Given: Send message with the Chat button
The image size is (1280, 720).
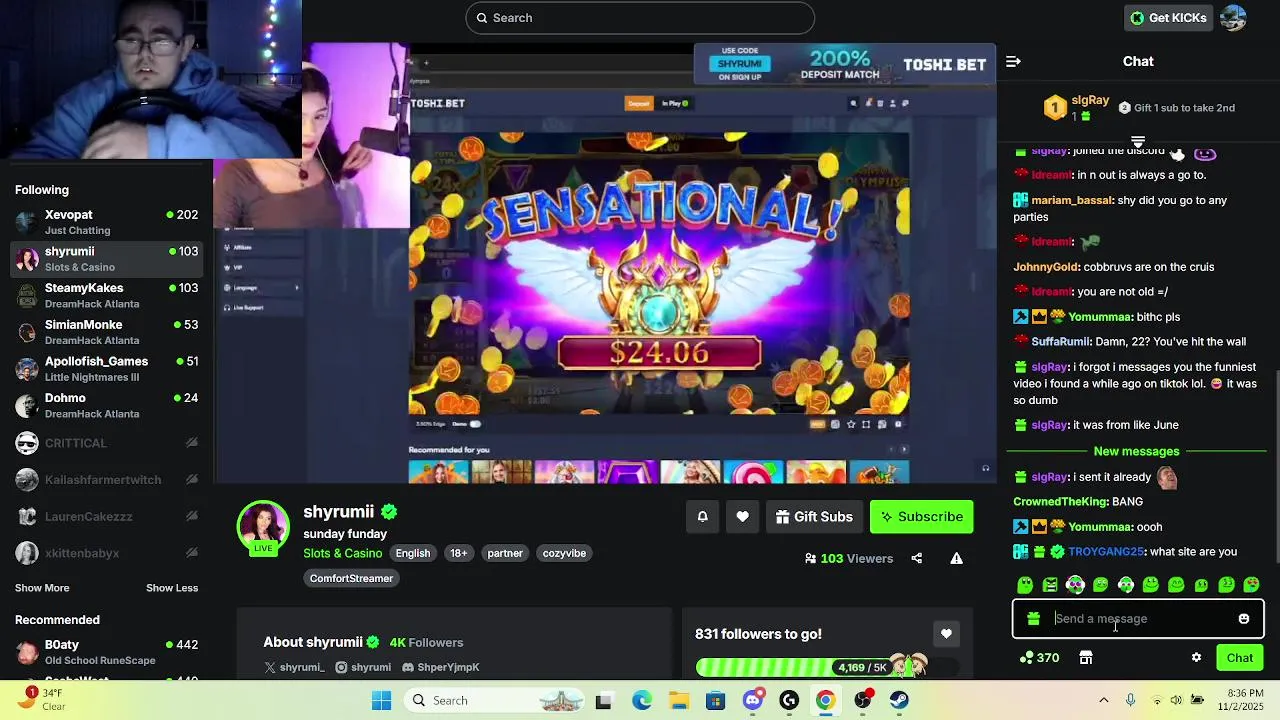Looking at the screenshot, I should (1240, 658).
